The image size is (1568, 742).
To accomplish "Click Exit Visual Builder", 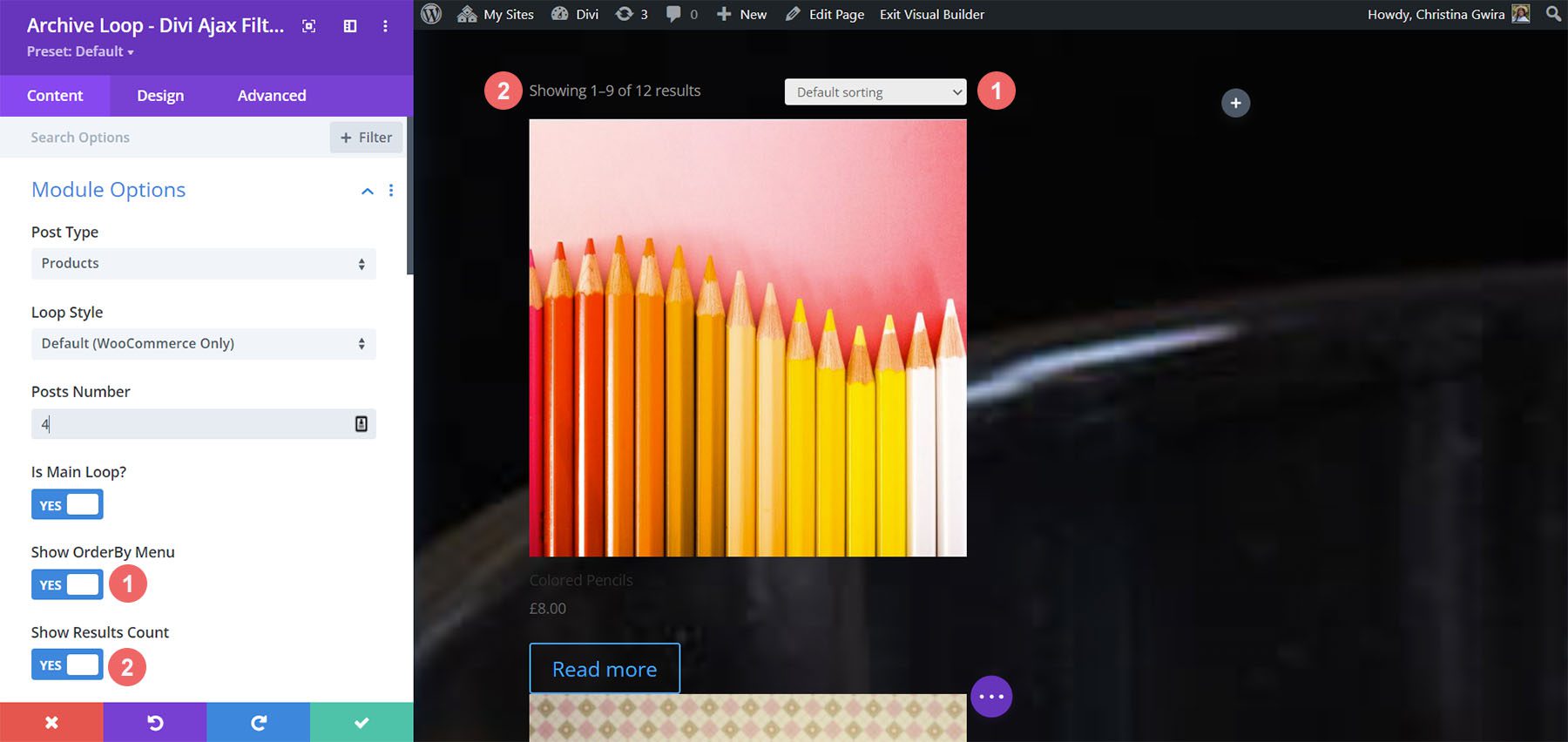I will coord(932,14).
